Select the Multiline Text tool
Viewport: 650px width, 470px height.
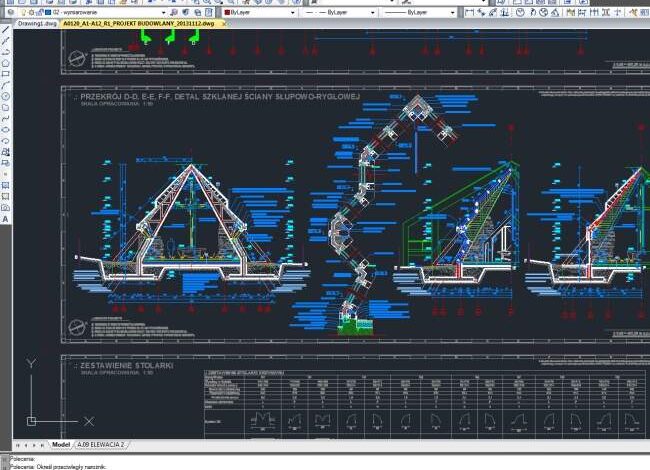[x=5, y=218]
